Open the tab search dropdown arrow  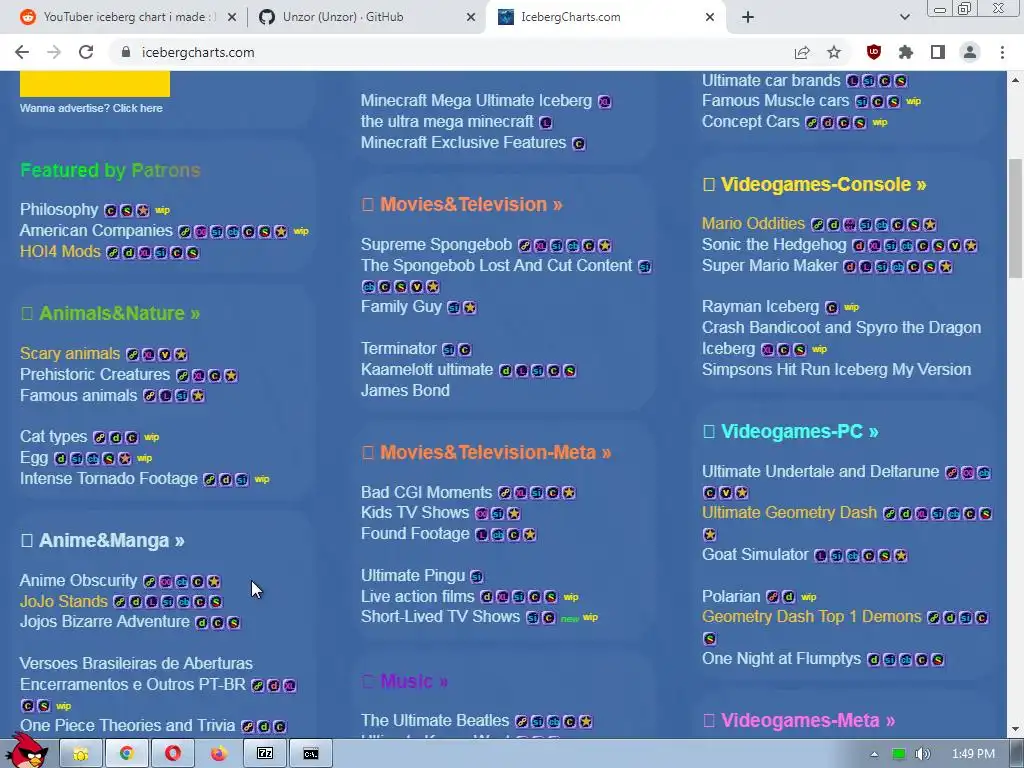904,17
